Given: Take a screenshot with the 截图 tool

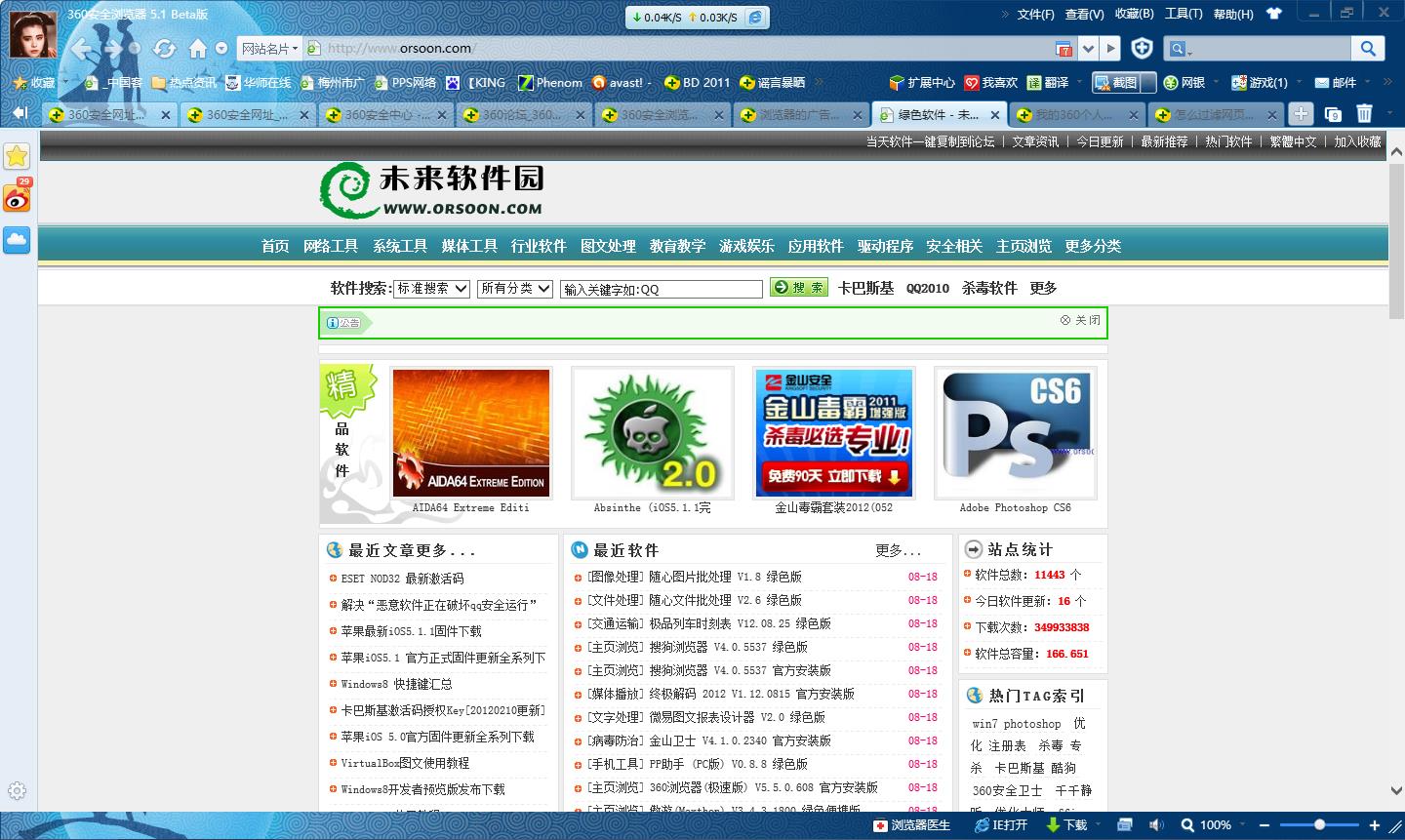Looking at the screenshot, I should click(1118, 83).
